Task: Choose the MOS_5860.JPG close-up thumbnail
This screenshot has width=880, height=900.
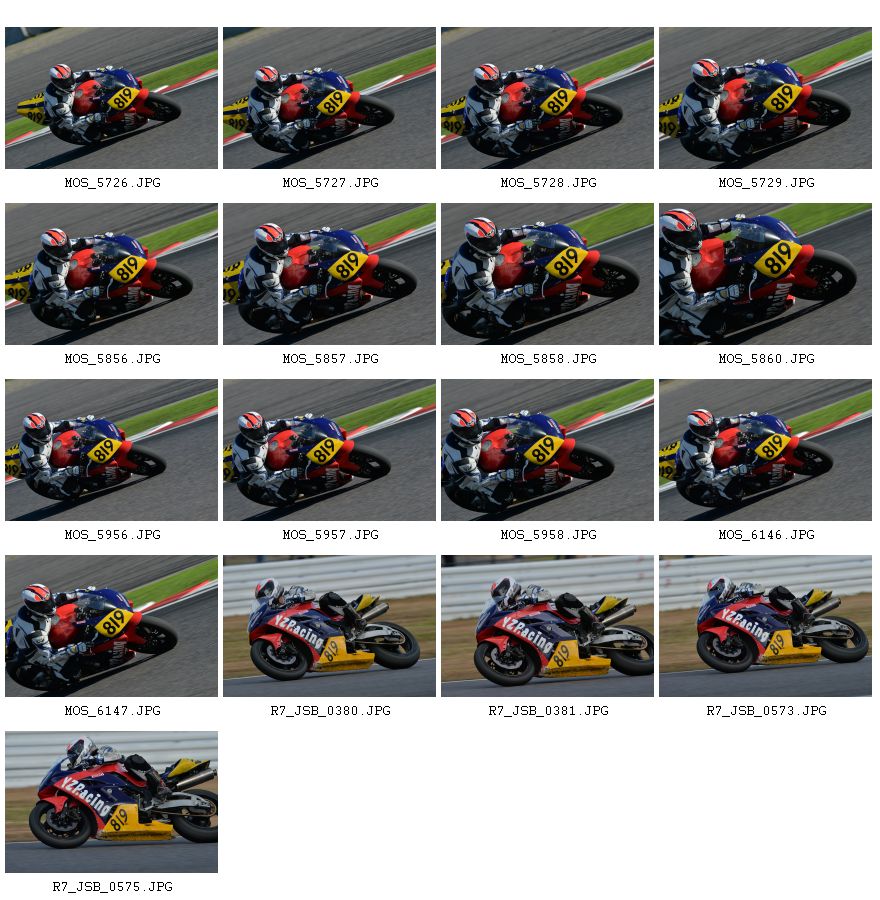Action: click(x=765, y=274)
